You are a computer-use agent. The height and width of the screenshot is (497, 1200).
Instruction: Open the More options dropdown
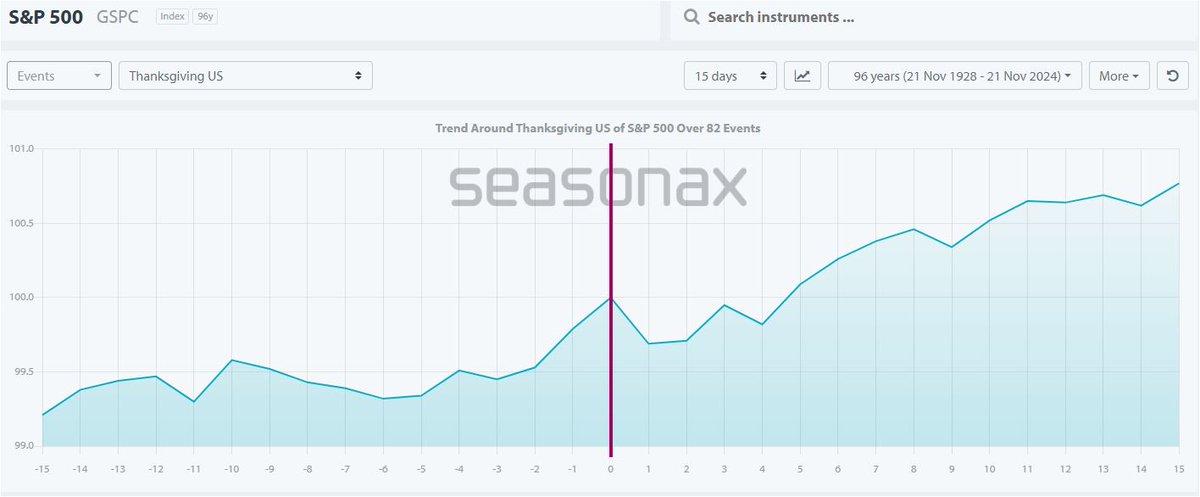coord(1119,76)
